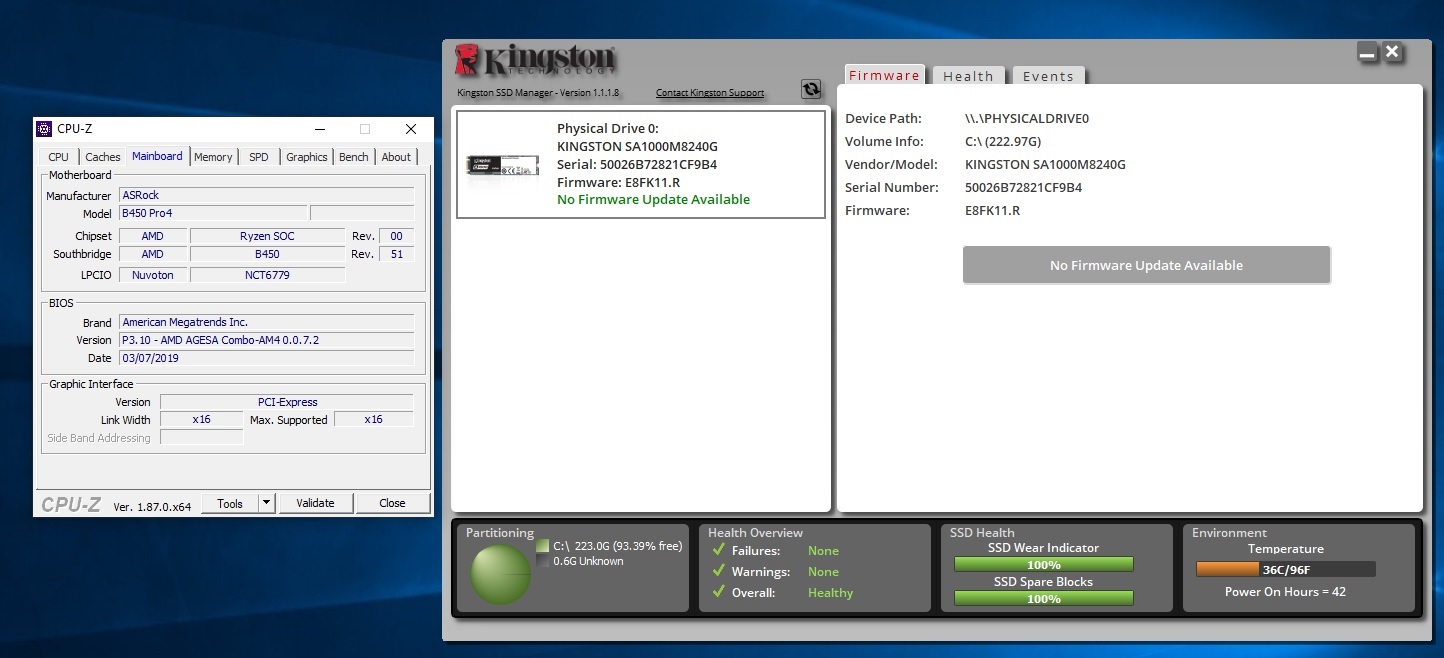Image resolution: width=1444 pixels, height=658 pixels.
Task: Minimize the Kingston SSD Manager window
Action: (x=1367, y=52)
